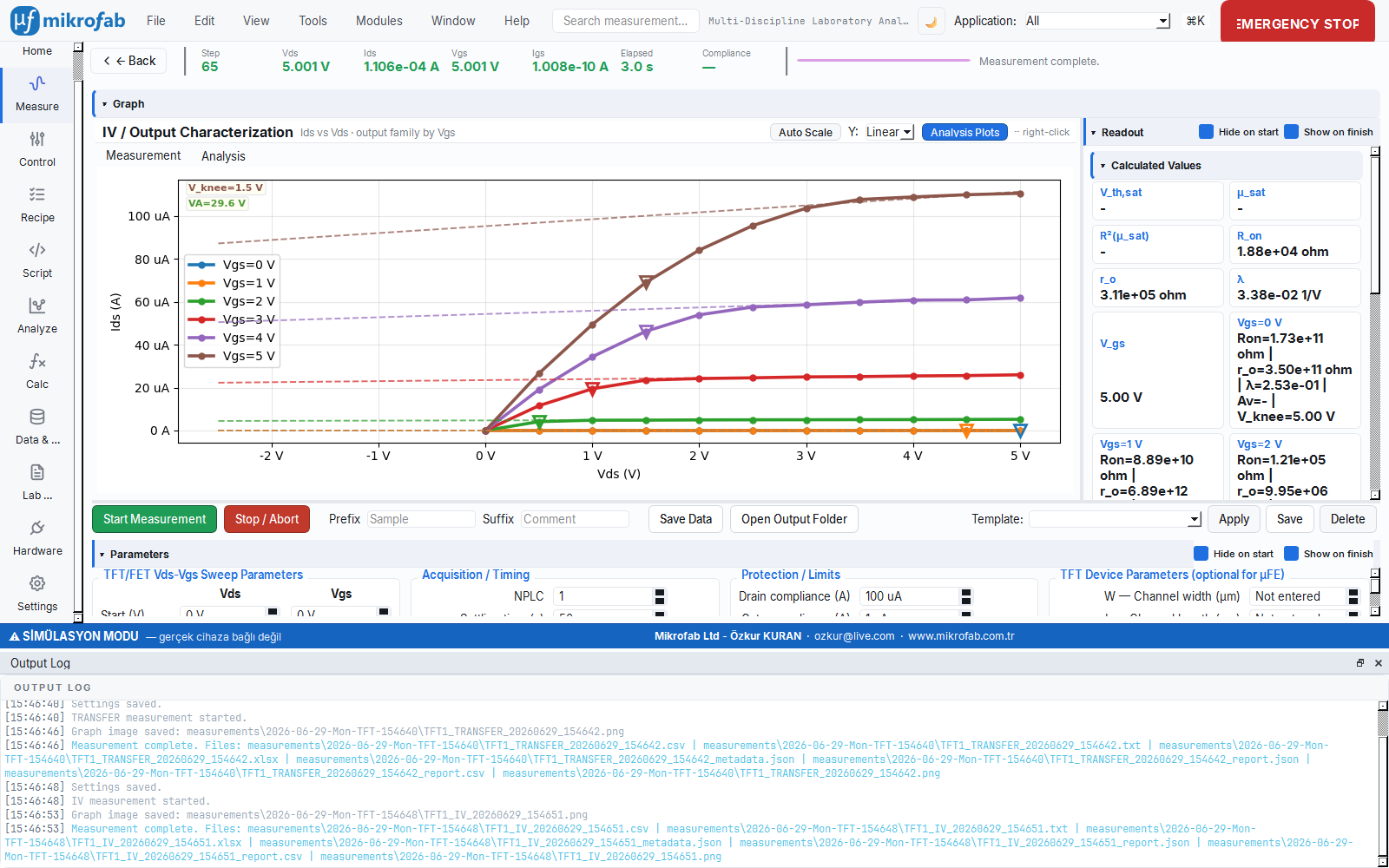Focus the Search measurement field
This screenshot has width=1389, height=868.
[626, 21]
